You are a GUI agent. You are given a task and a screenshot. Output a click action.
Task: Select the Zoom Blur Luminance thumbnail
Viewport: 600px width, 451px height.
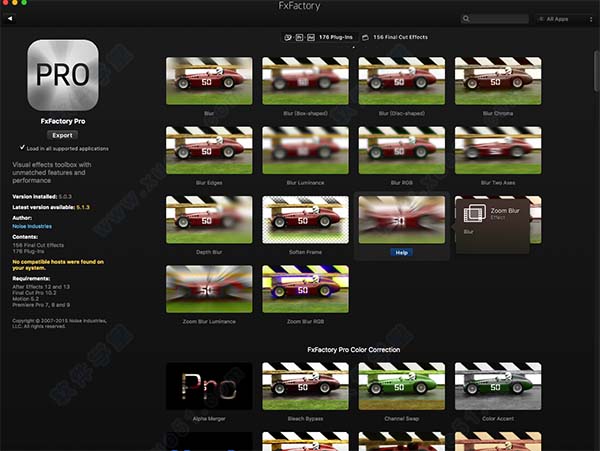[x=209, y=289]
